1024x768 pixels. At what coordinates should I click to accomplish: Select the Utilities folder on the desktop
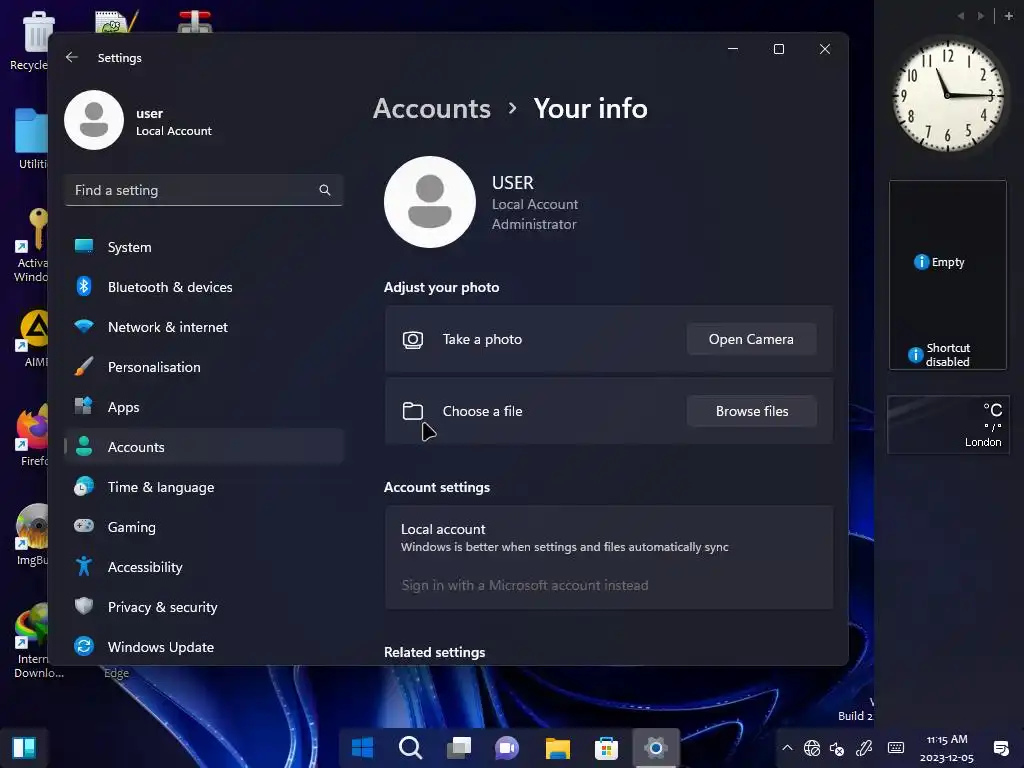[x=31, y=138]
